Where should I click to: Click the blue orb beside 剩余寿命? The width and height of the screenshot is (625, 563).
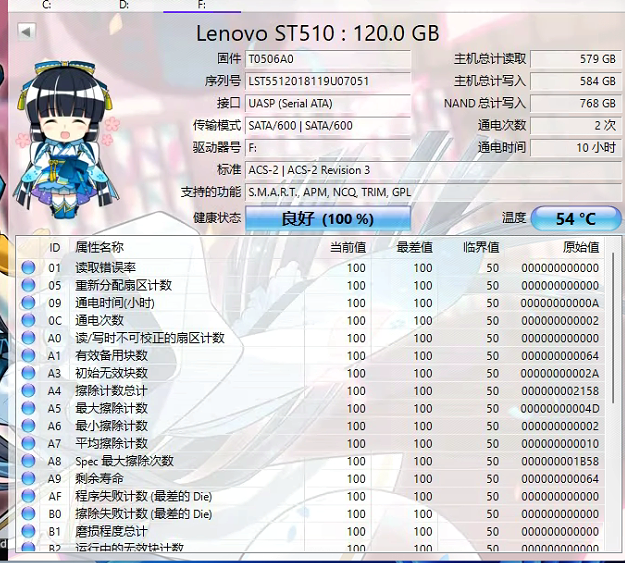point(29,479)
